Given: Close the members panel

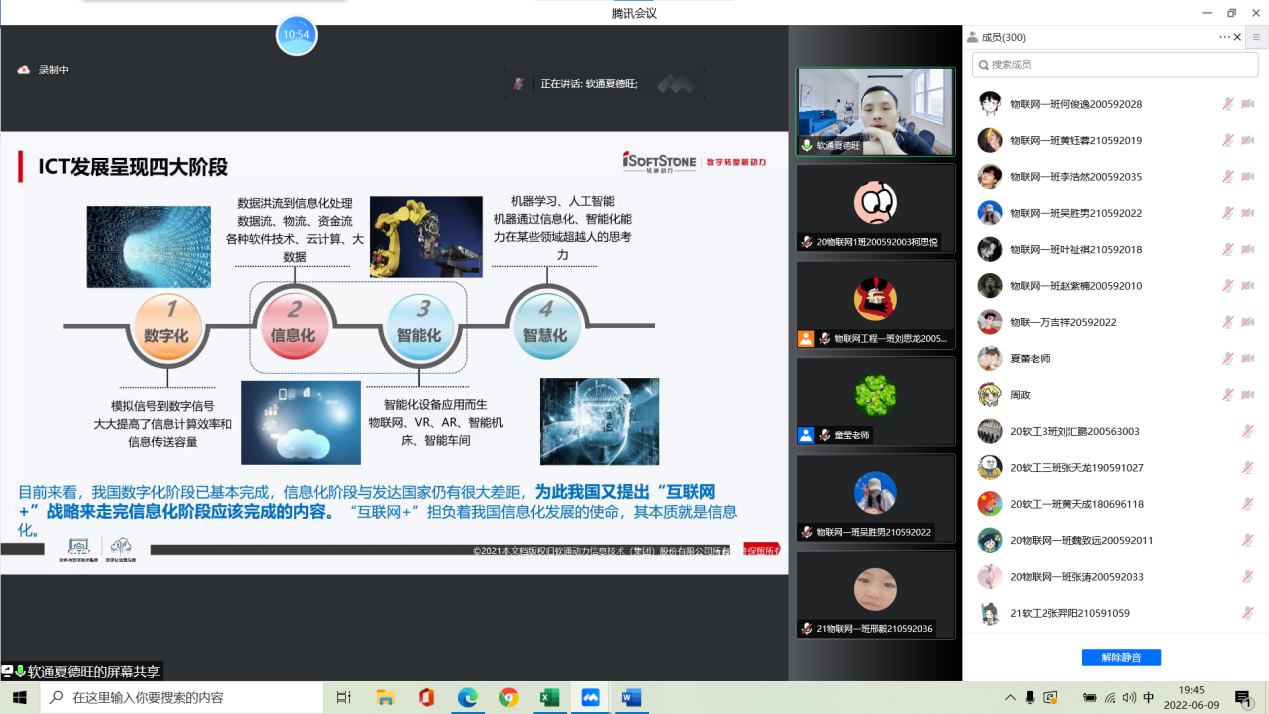Looking at the screenshot, I should pos(1238,37).
